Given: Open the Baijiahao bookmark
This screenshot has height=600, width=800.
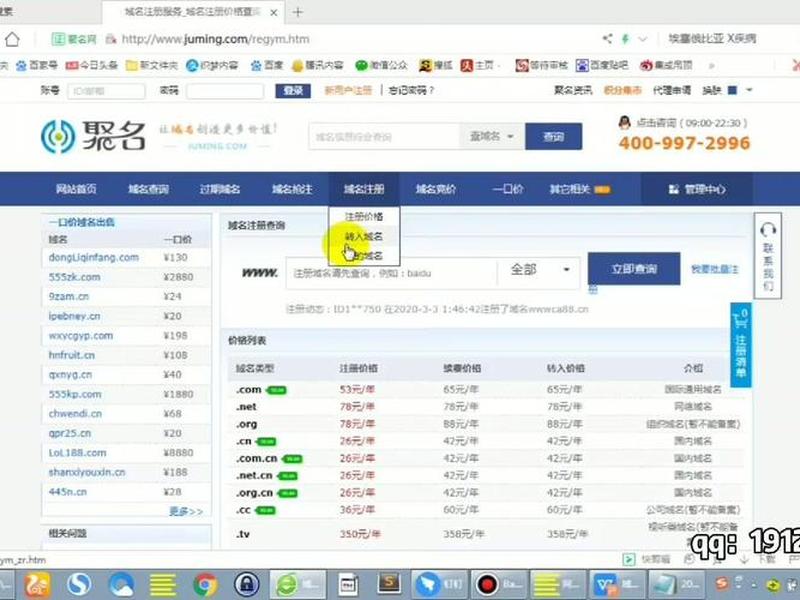Looking at the screenshot, I should click(x=36, y=65).
